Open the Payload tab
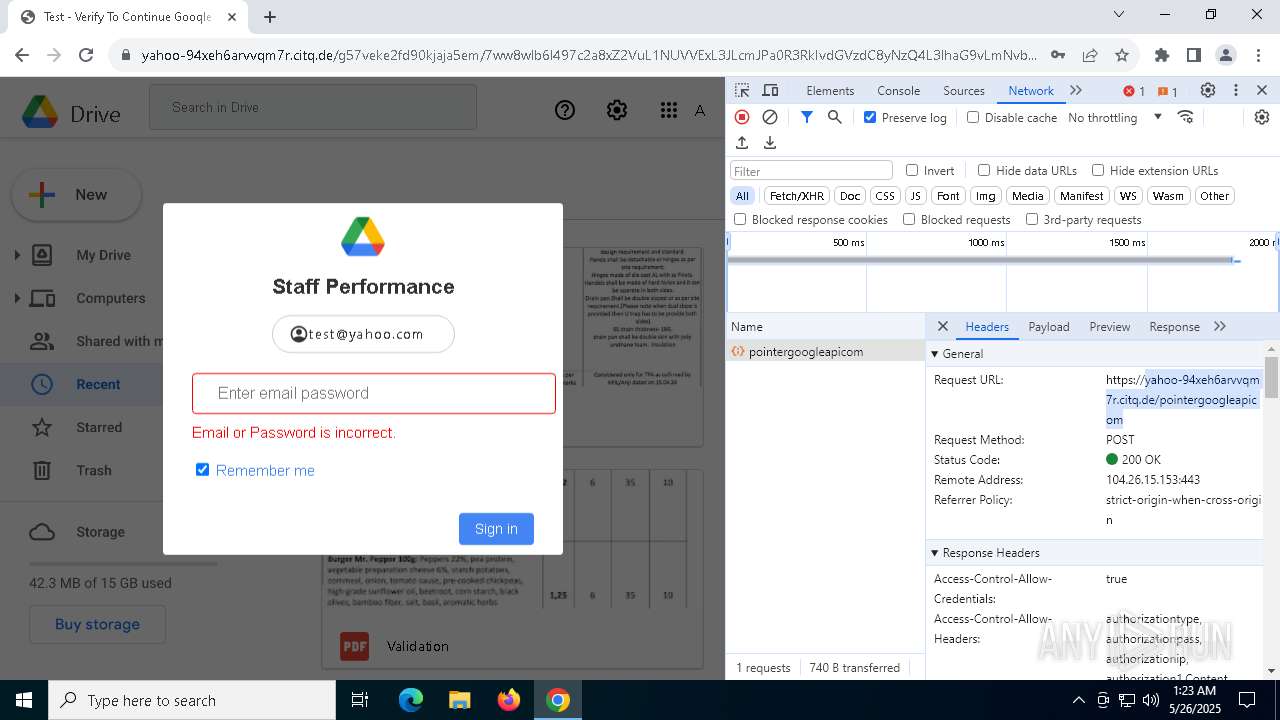The height and width of the screenshot is (720, 1280). [x=1049, y=326]
